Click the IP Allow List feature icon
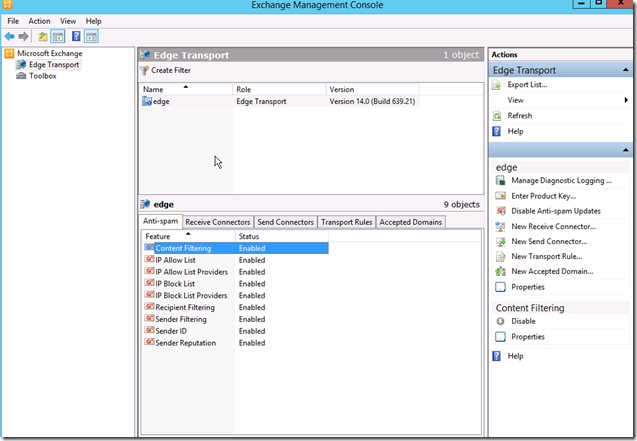 (x=149, y=259)
